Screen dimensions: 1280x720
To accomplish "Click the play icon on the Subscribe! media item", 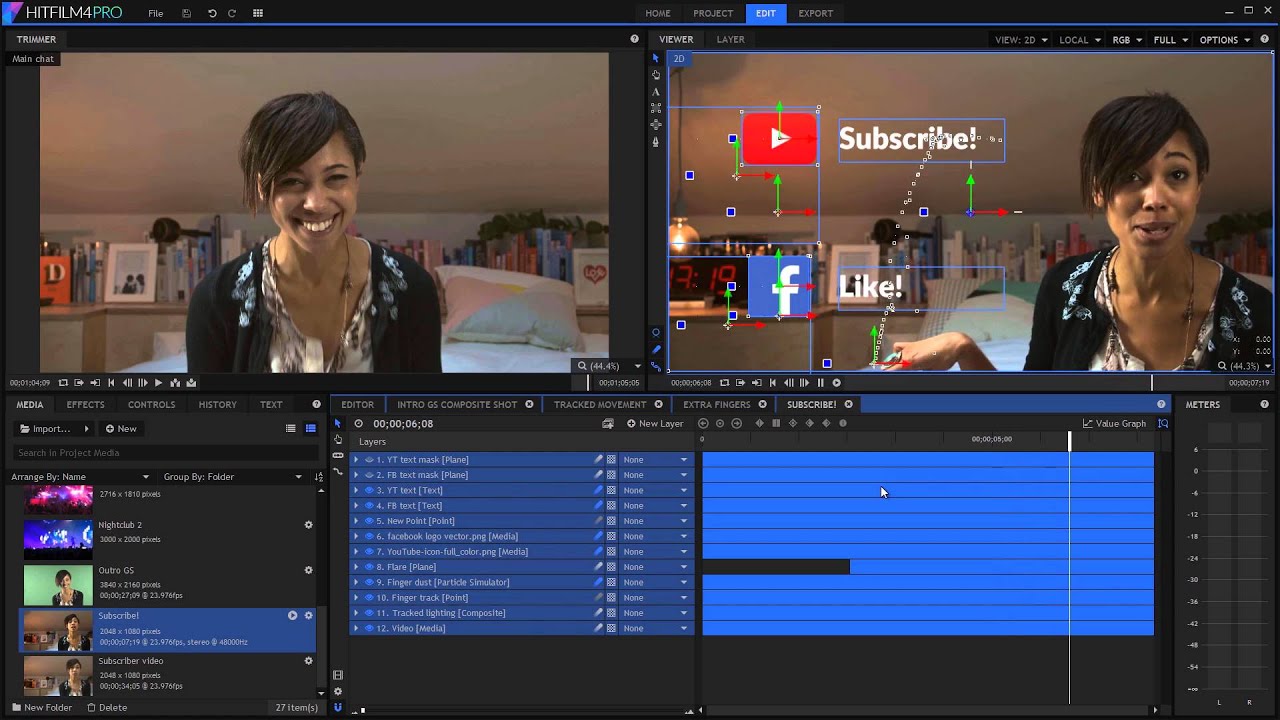I will (x=293, y=616).
